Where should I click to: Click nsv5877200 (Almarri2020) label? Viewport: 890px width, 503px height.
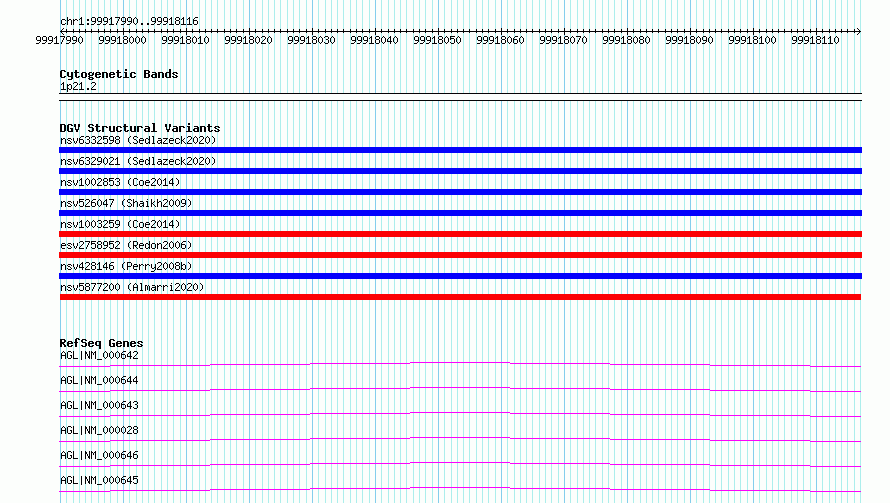132,287
